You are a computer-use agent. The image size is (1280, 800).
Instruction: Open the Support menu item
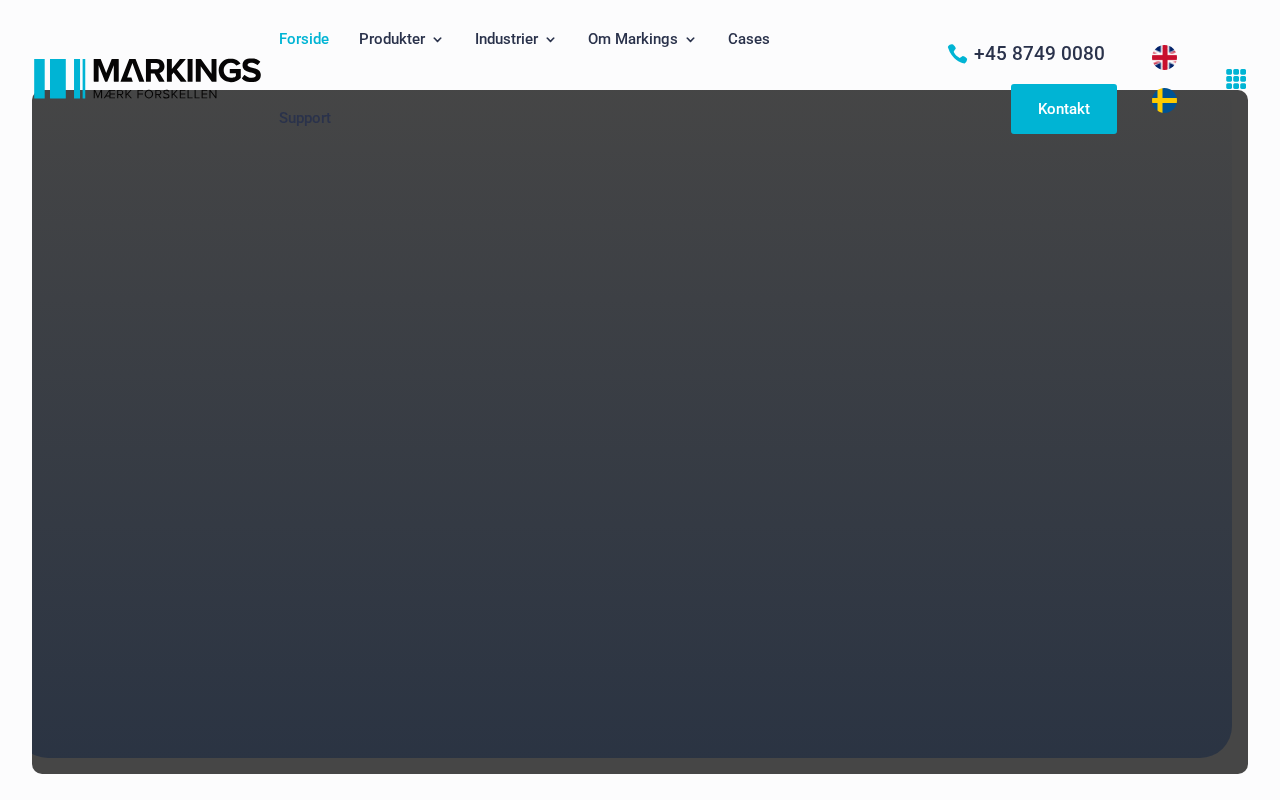pos(305,118)
